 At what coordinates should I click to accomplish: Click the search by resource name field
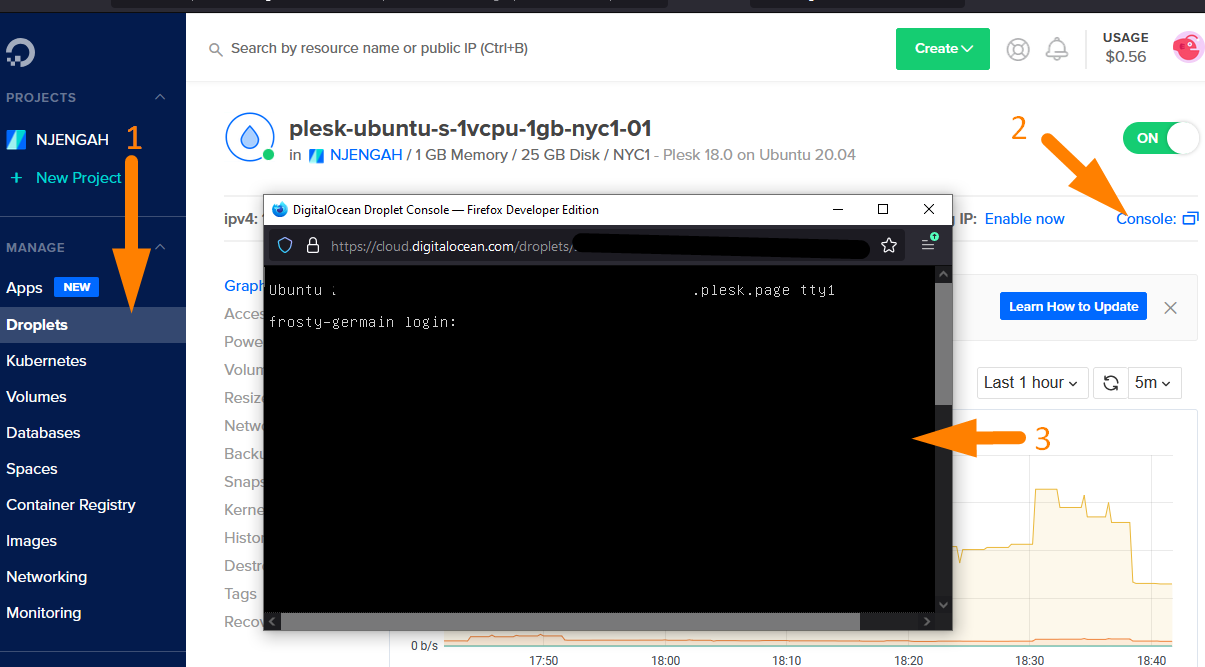(x=380, y=48)
